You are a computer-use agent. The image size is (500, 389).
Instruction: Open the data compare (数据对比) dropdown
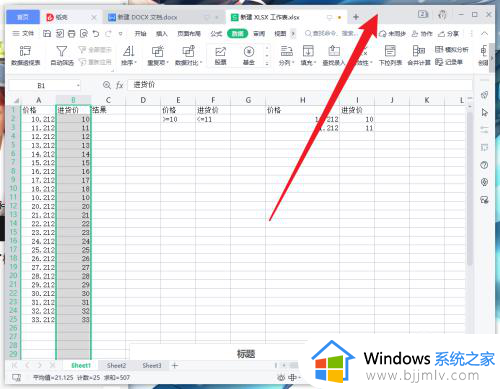click(x=188, y=55)
